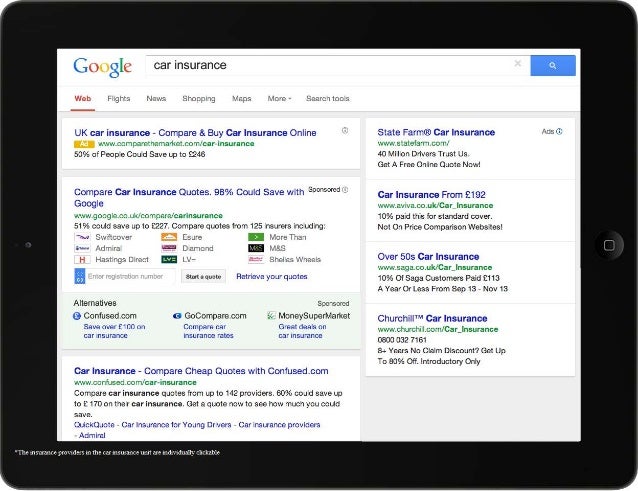This screenshot has width=638, height=491.
Task: Open Car Insurance From £192 ad
Action: 431,194
